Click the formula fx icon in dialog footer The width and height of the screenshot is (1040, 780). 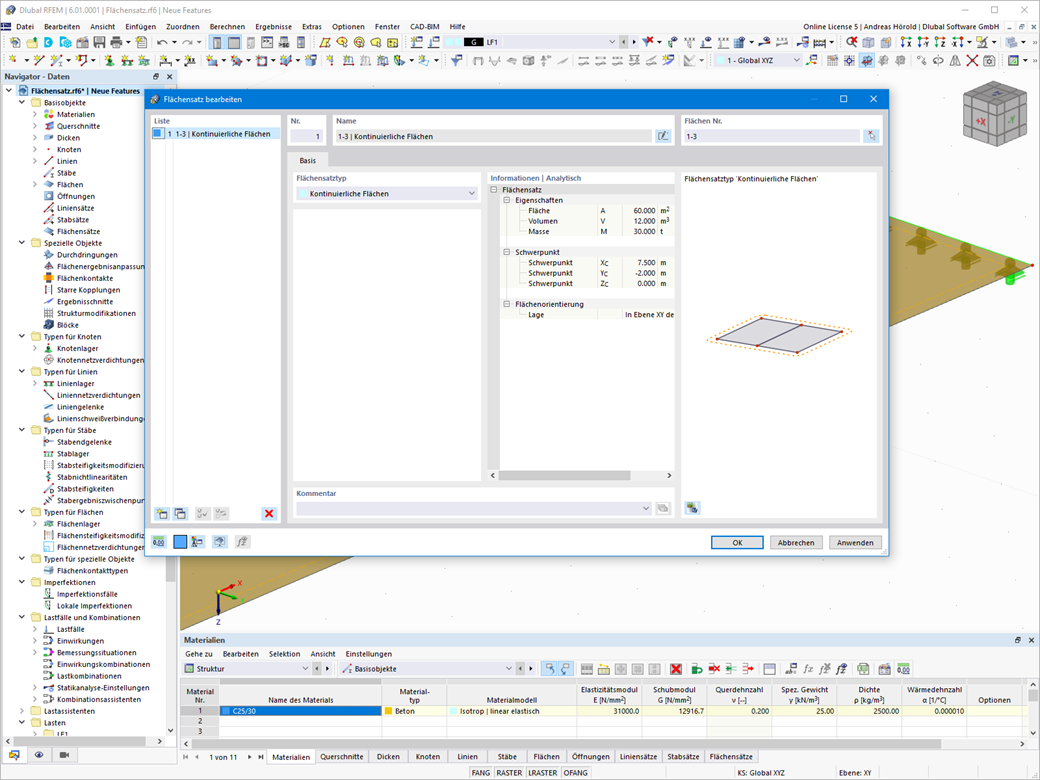click(242, 542)
